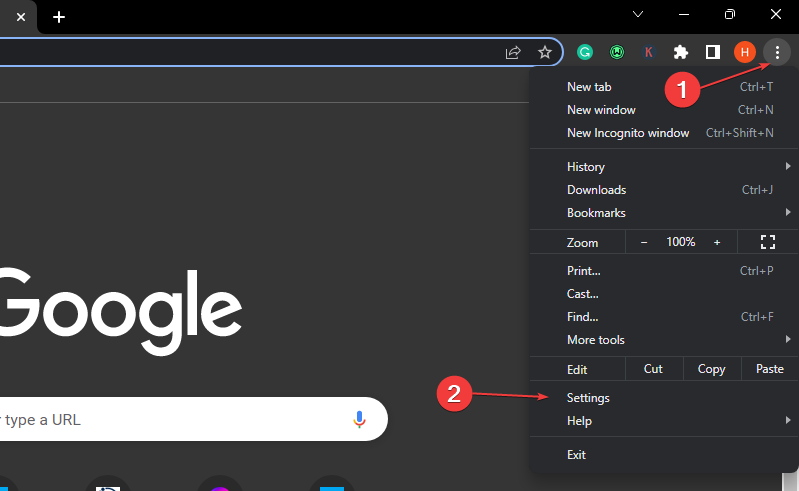The image size is (799, 491).
Task: Select New Incognito window menu item
Action: 664,132
